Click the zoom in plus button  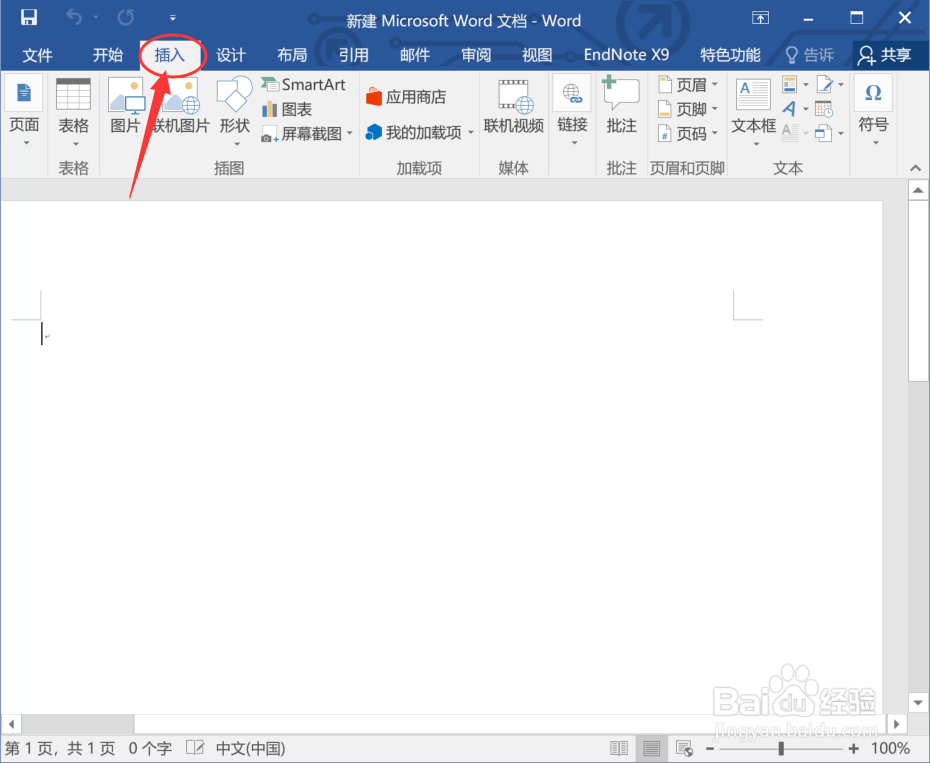tap(853, 749)
